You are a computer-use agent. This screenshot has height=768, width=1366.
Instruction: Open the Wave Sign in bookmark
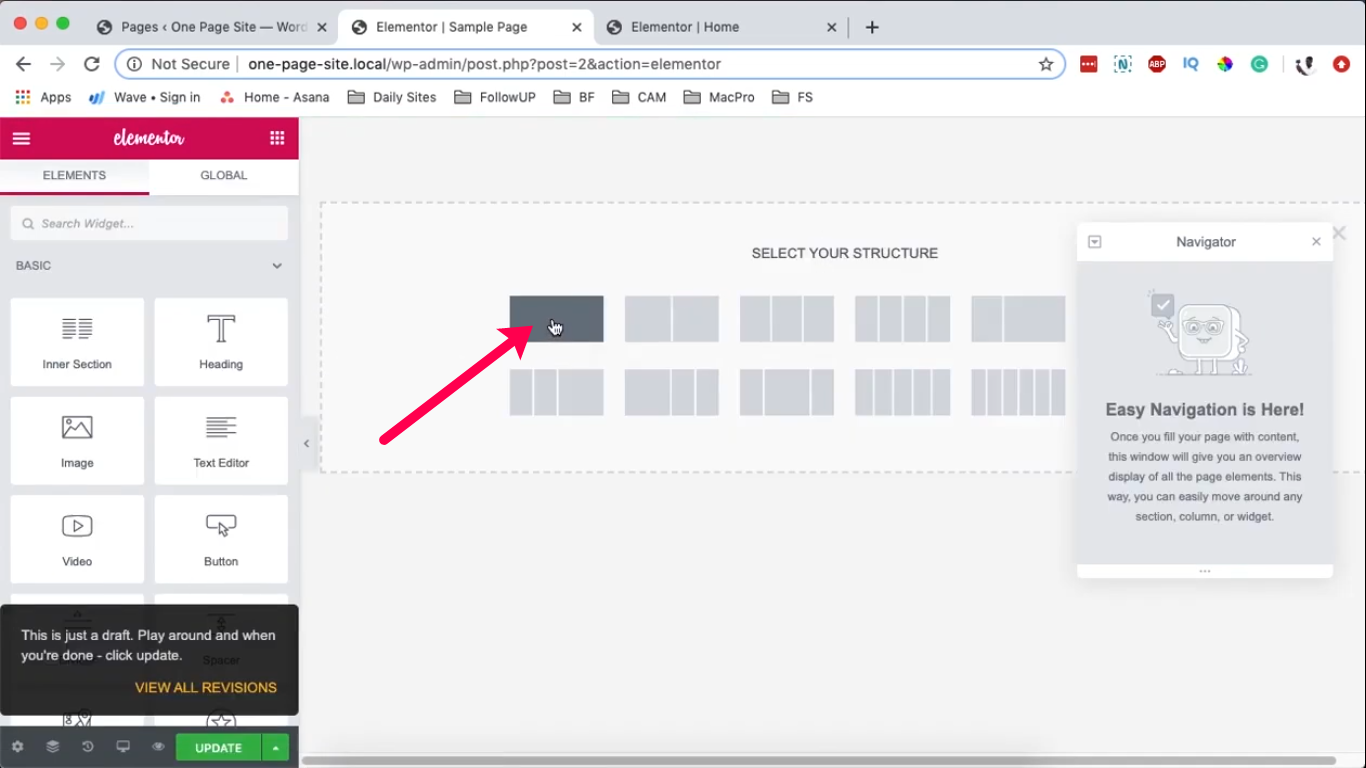pyautogui.click(x=144, y=97)
